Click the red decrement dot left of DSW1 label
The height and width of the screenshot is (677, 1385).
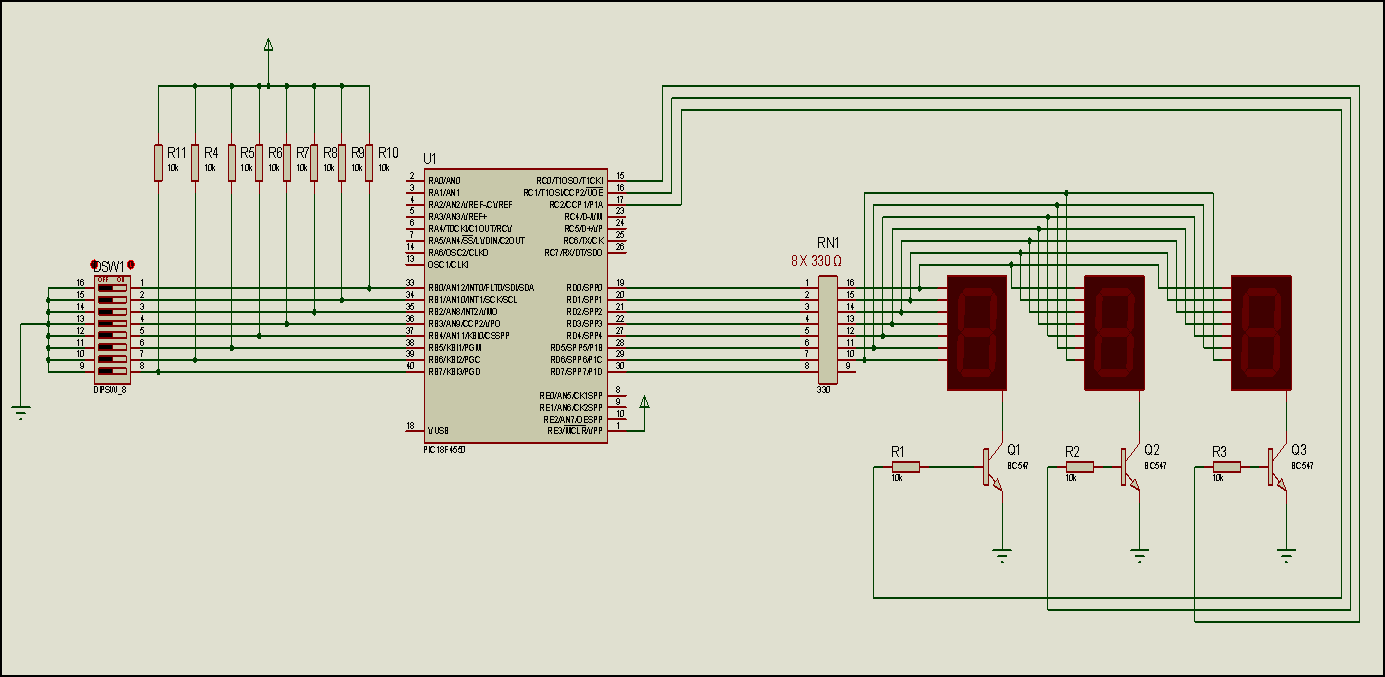[x=93, y=264]
